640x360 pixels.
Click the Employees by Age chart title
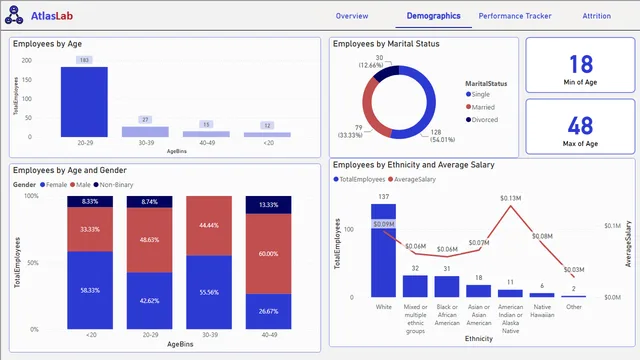[x=47, y=44]
